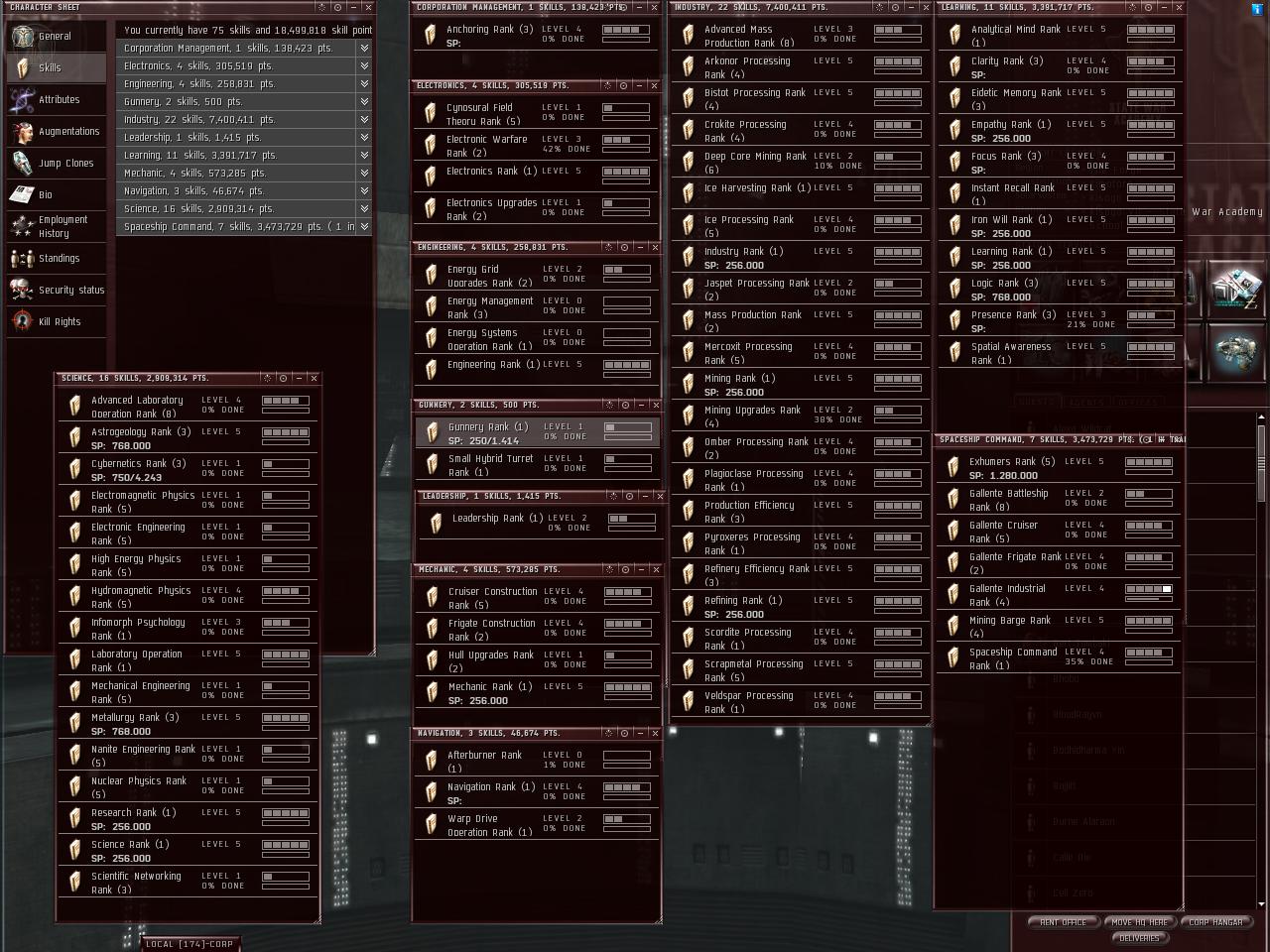1270x952 pixels.
Task: Click the Veldspar Processing skill book icon
Action: (x=688, y=702)
